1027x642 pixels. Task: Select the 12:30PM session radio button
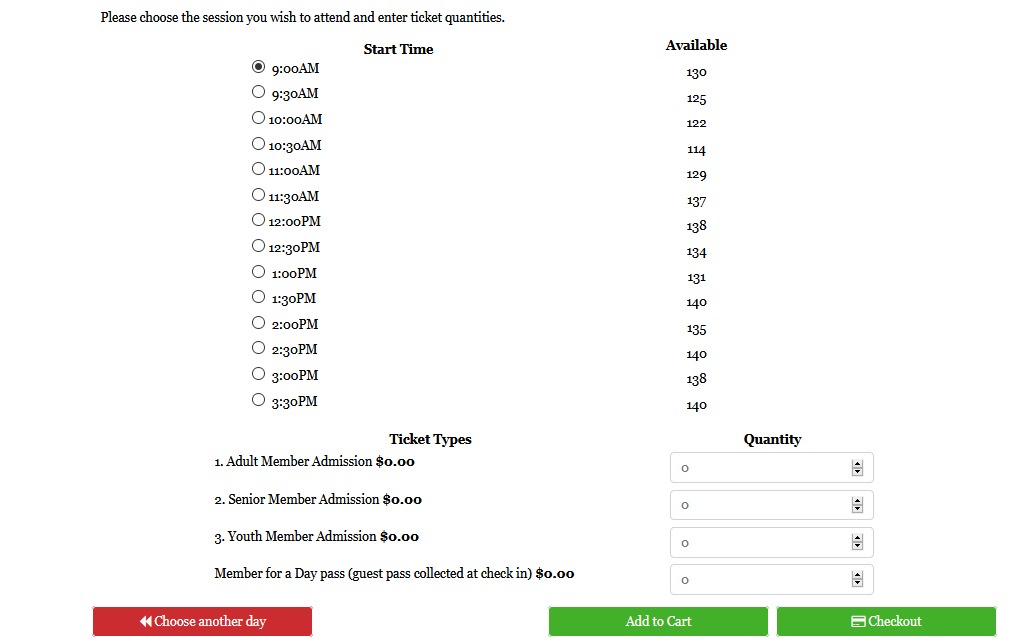tap(259, 246)
